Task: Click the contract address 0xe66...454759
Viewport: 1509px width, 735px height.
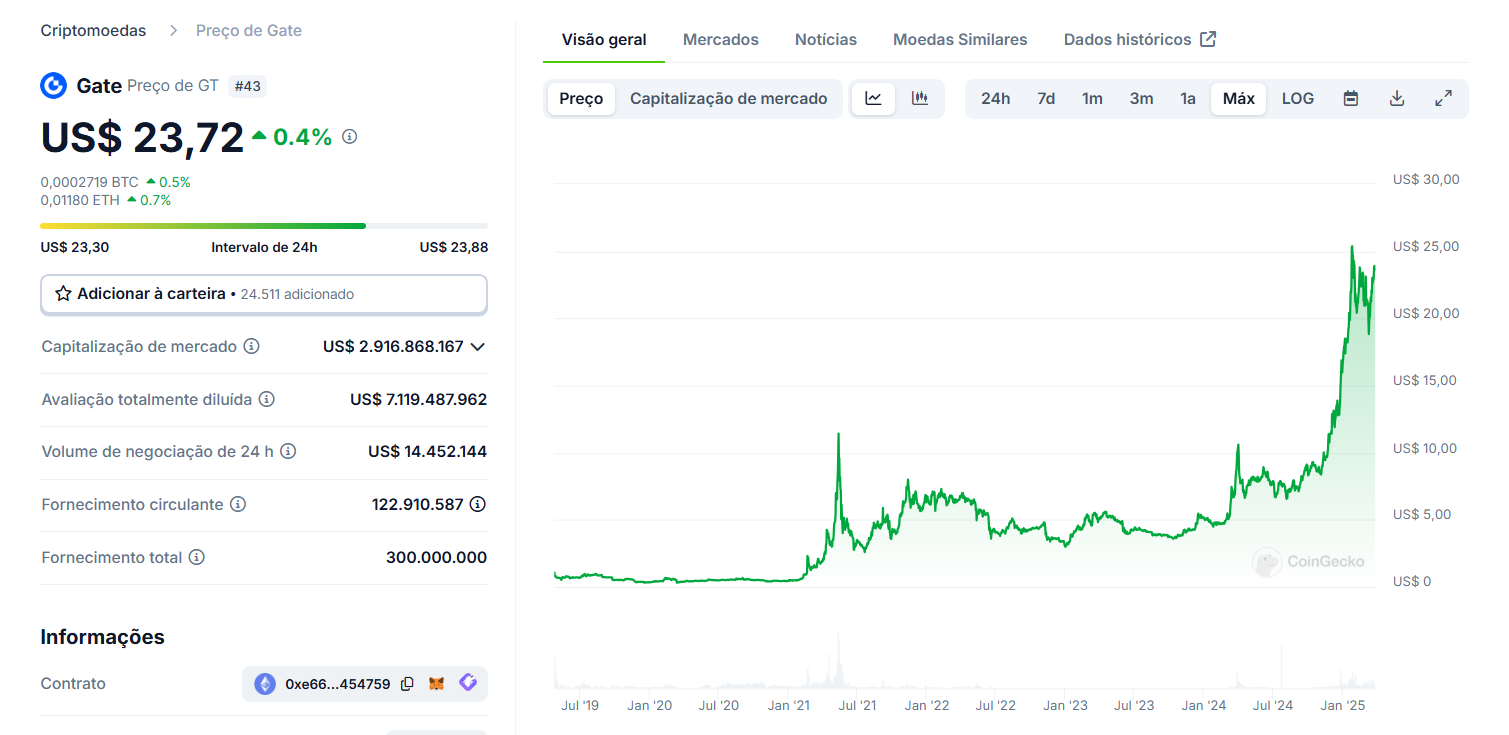Action: tap(338, 684)
